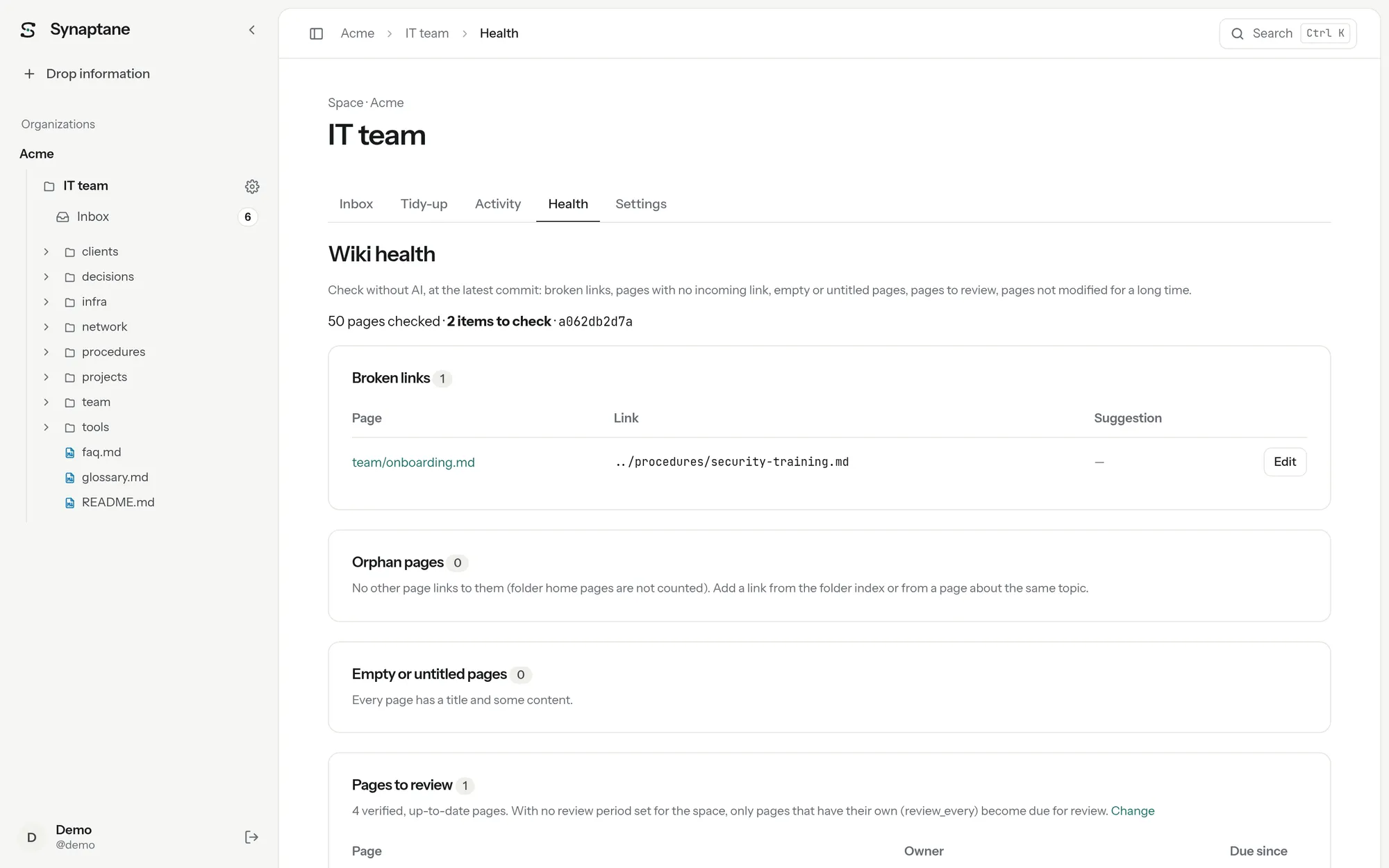Edit the broken security-training link
The image size is (1389, 868).
point(1285,462)
